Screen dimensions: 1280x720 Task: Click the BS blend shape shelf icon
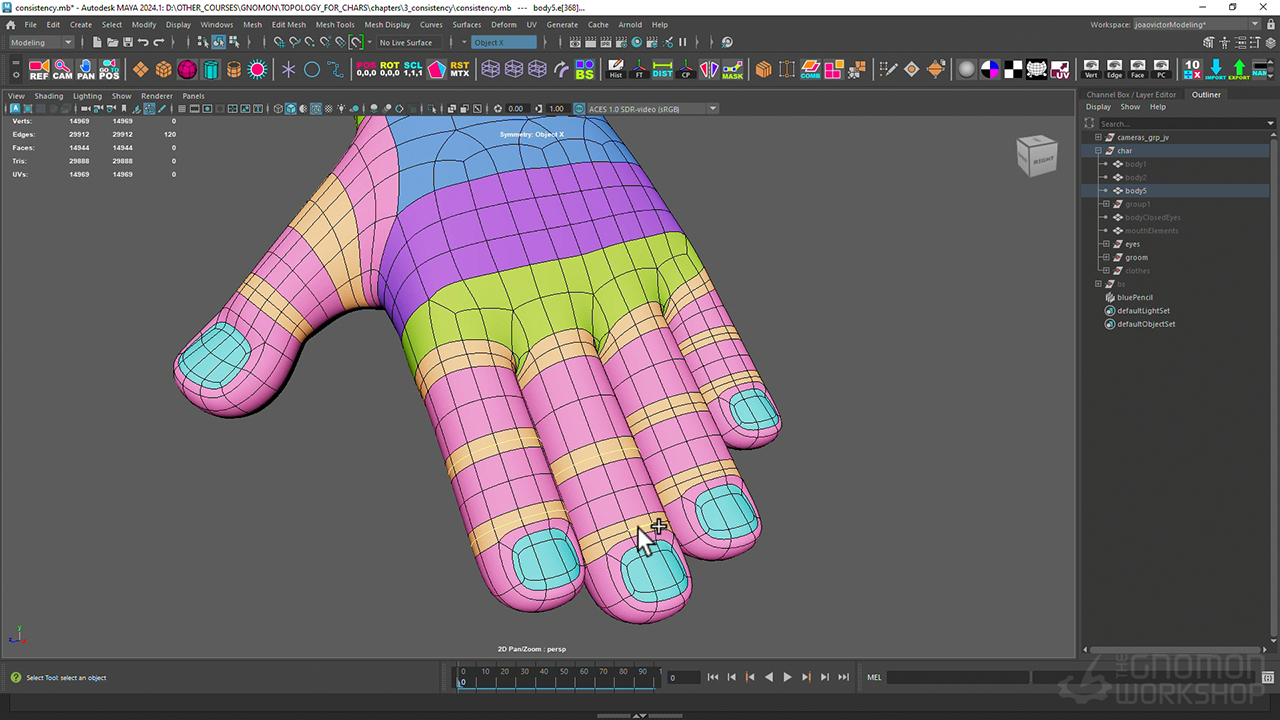point(584,69)
